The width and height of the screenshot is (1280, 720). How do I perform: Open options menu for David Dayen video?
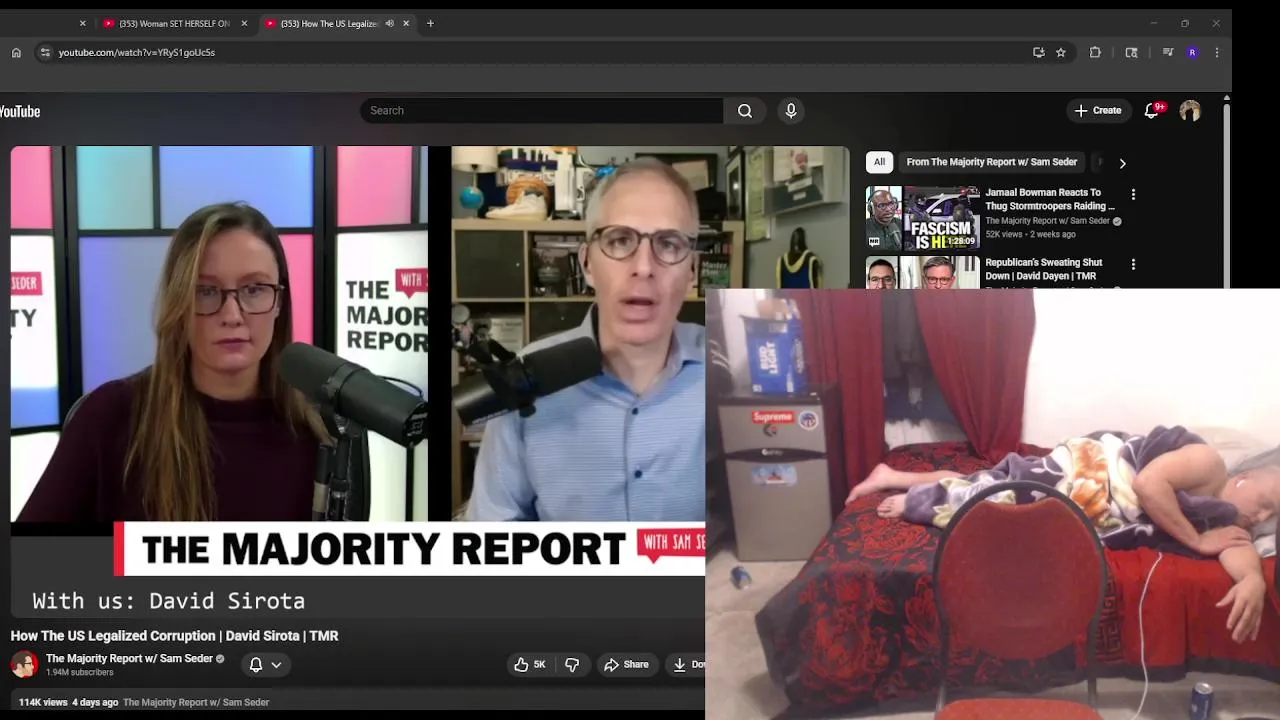1133,264
